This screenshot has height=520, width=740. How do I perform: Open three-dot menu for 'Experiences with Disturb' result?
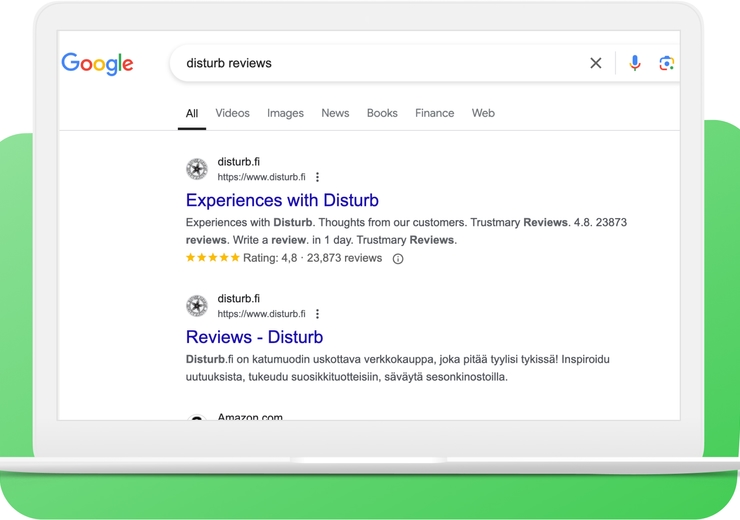click(317, 177)
